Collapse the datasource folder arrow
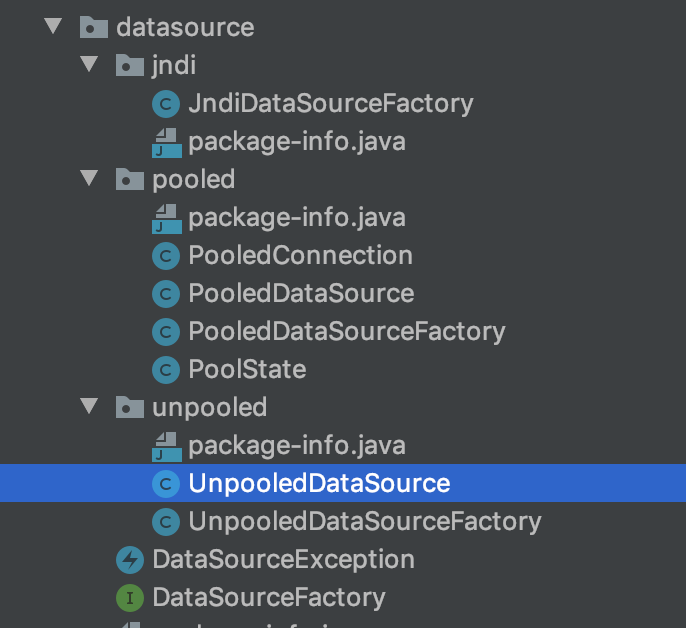 coord(54,27)
